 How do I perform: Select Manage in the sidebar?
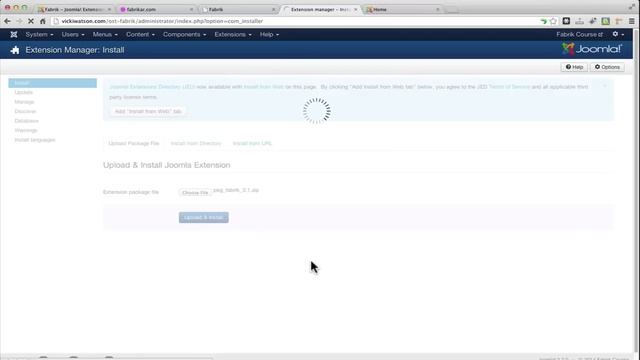pos(24,102)
